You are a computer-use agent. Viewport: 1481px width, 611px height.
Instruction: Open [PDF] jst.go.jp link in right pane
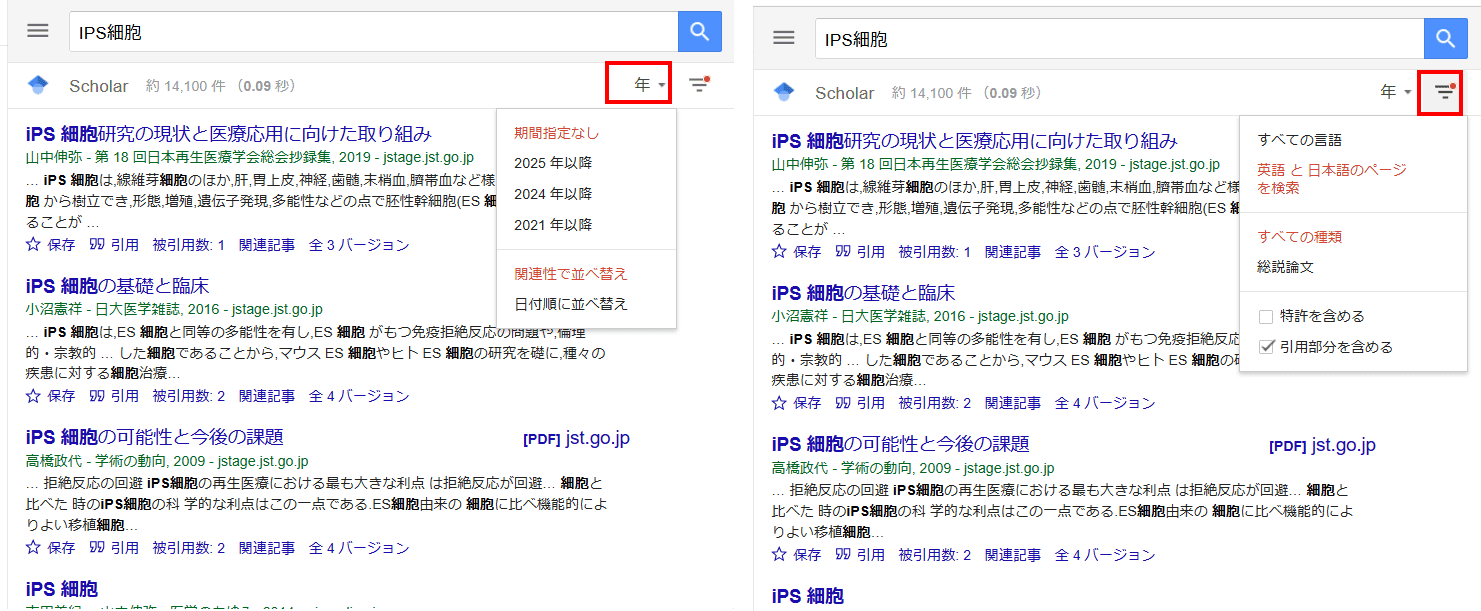(1322, 445)
